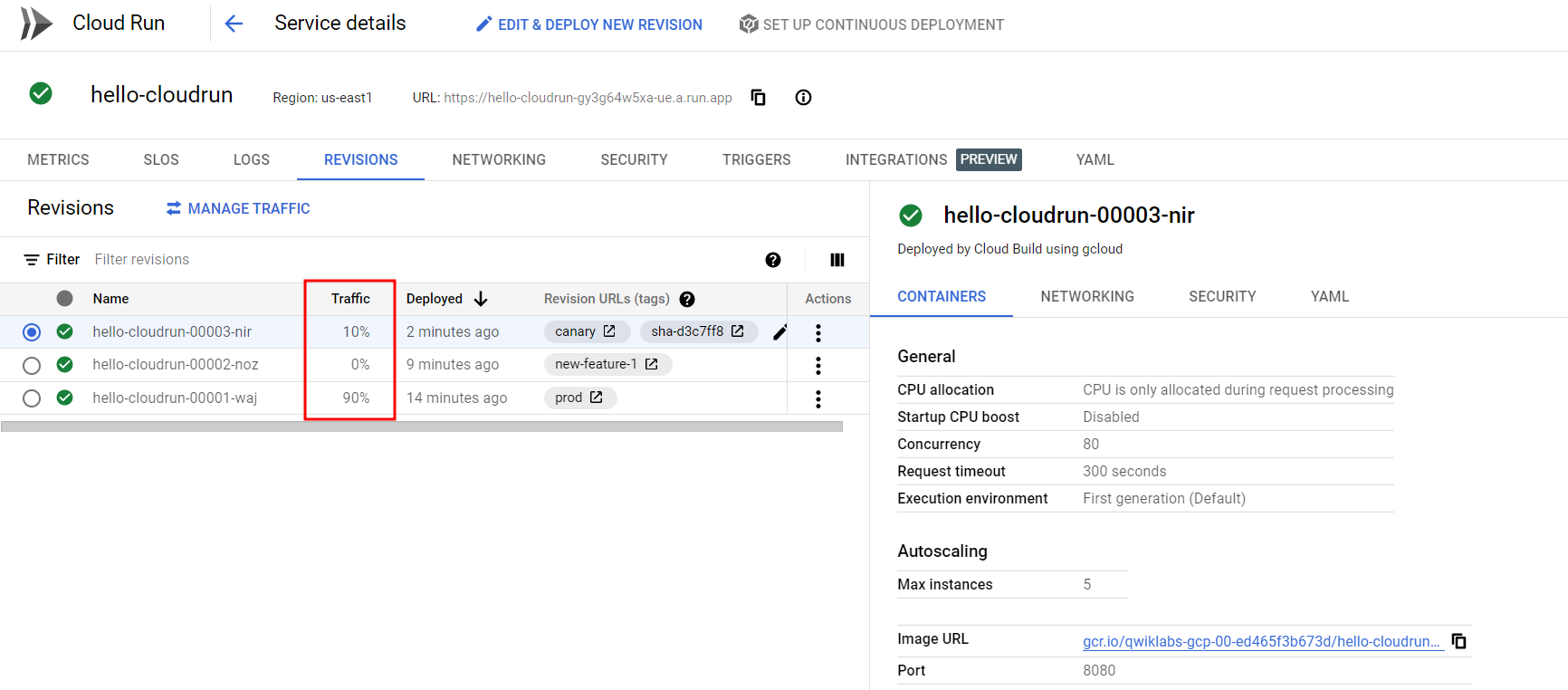Open actions menu for hello-cloudrun-00001-waj

[818, 398]
